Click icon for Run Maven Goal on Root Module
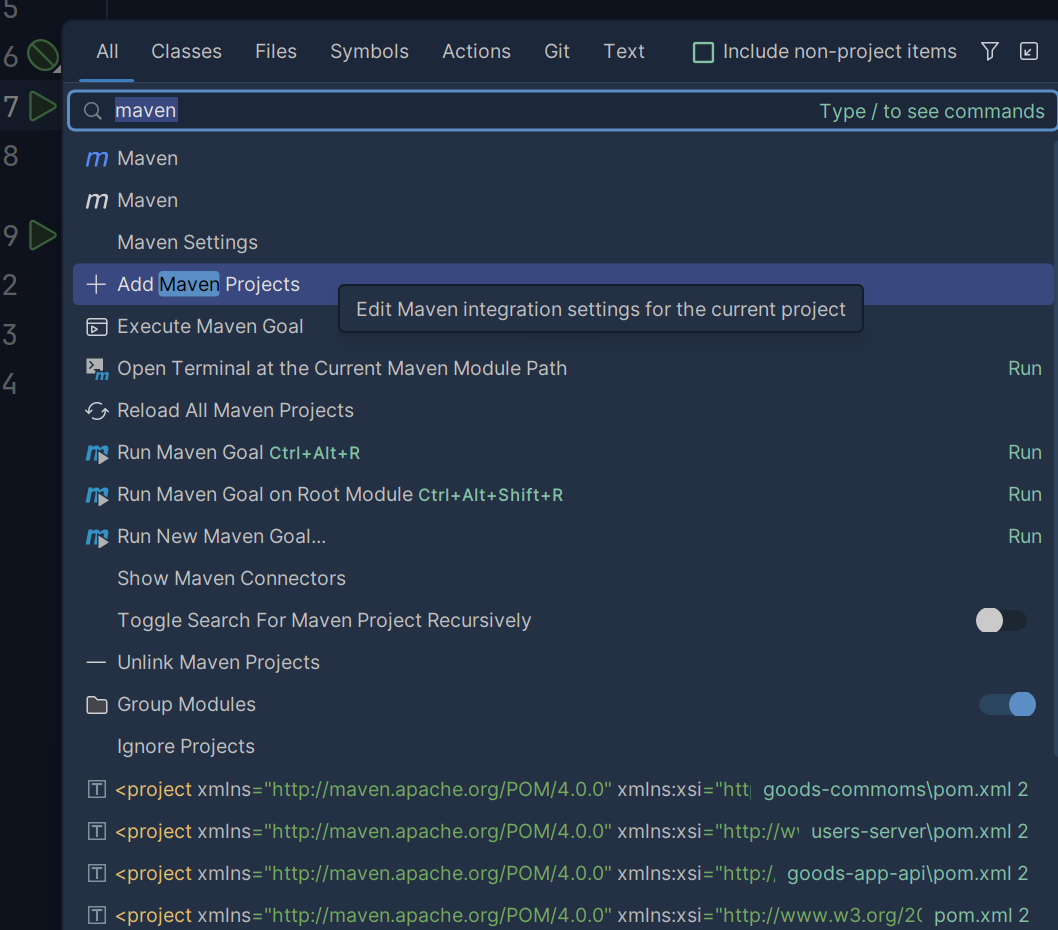 (x=96, y=495)
